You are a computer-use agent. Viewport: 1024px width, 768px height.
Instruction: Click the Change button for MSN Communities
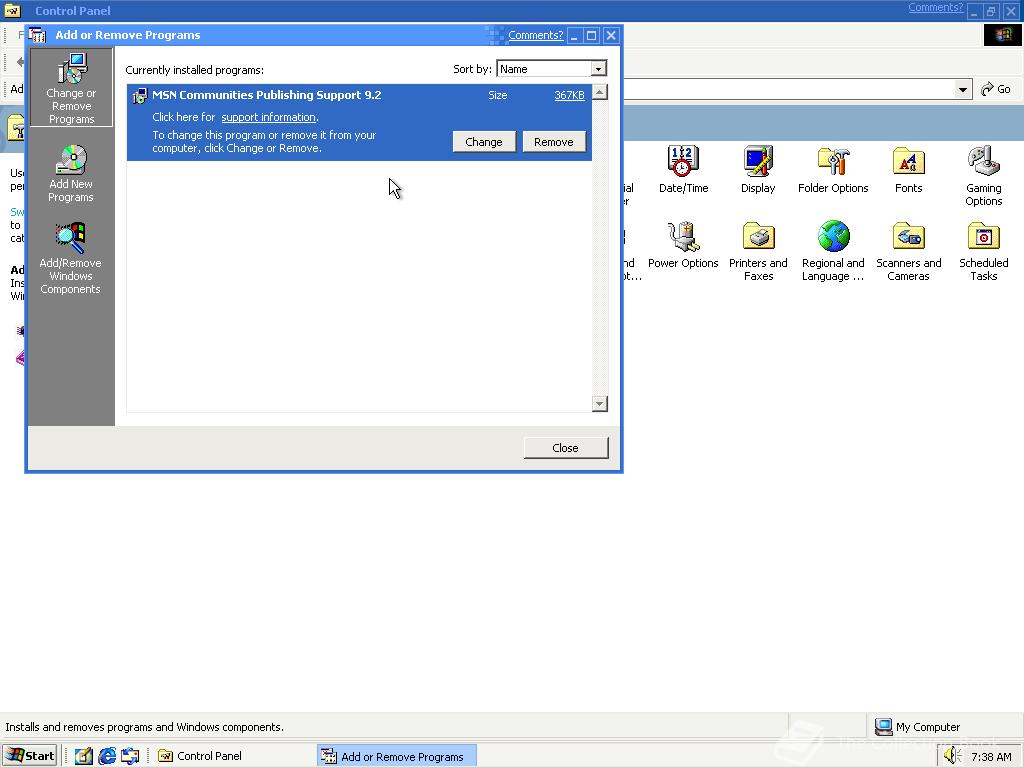(x=484, y=142)
